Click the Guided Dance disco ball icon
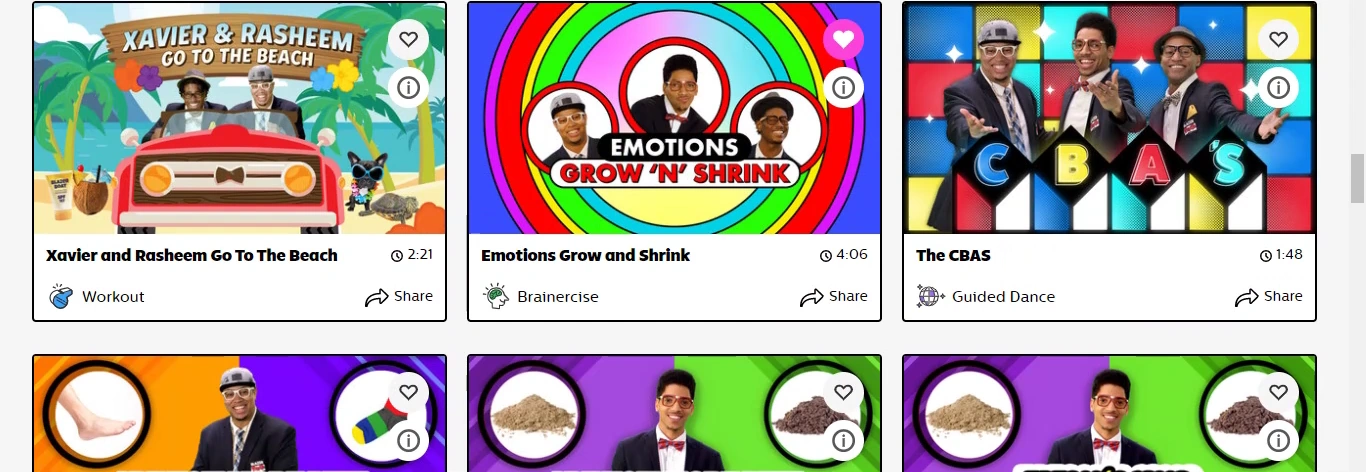The height and width of the screenshot is (472, 1366). coord(931,296)
